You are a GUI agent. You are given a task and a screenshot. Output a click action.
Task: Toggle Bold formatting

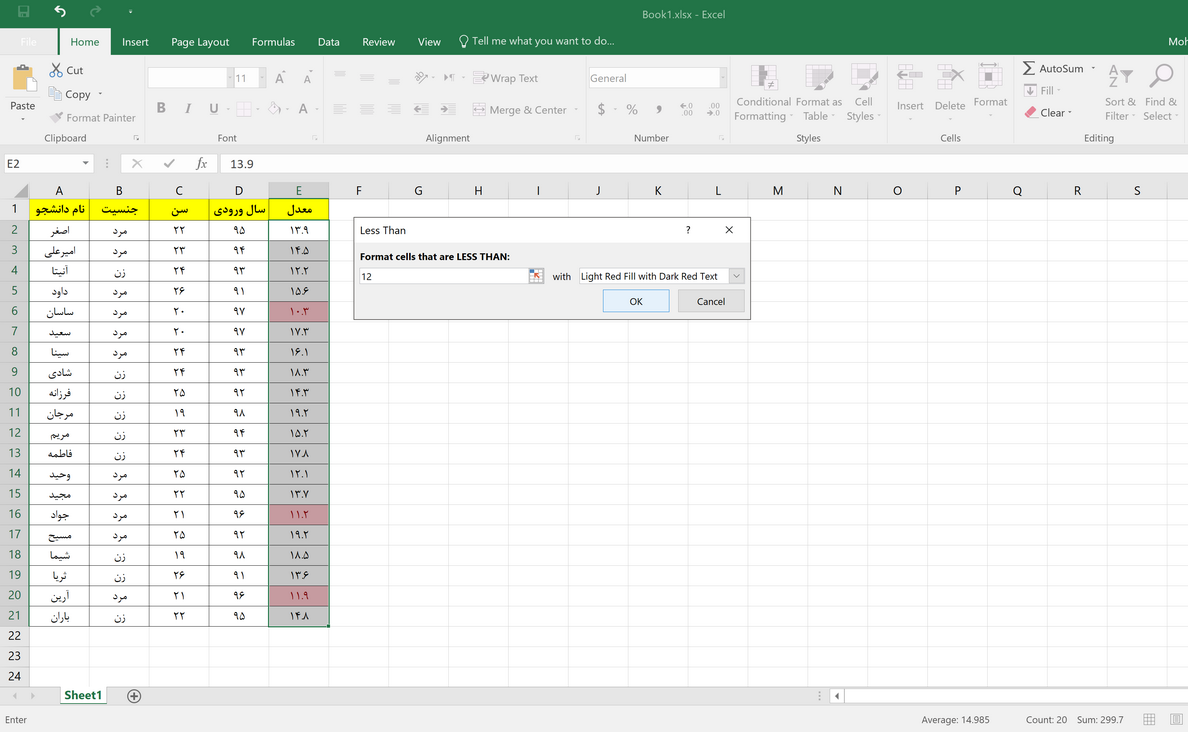pyautogui.click(x=162, y=109)
